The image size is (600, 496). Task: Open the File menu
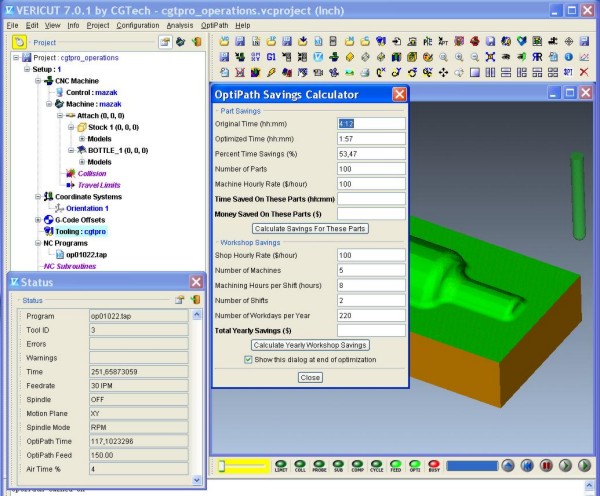[12, 25]
